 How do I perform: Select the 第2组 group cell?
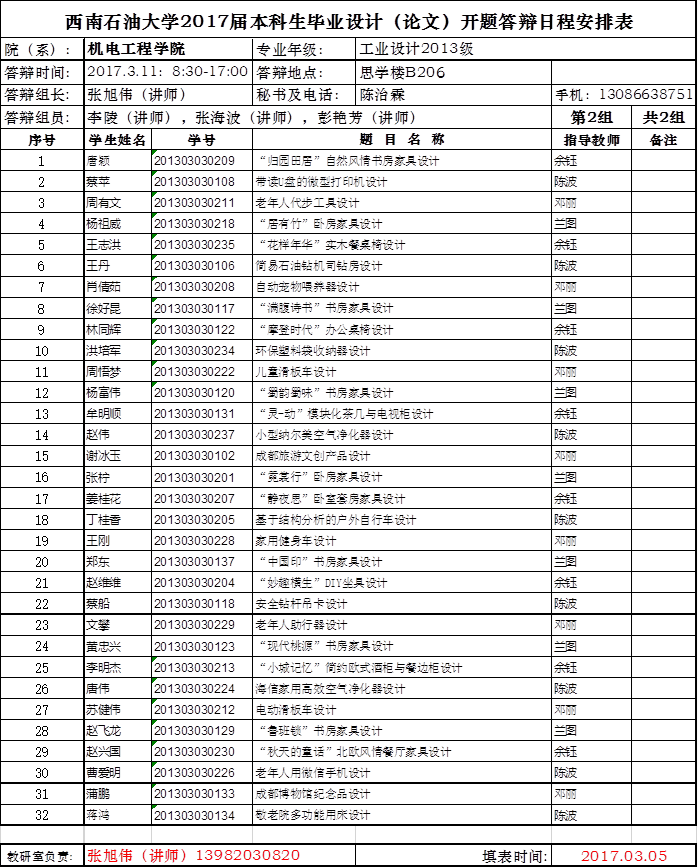coord(591,117)
